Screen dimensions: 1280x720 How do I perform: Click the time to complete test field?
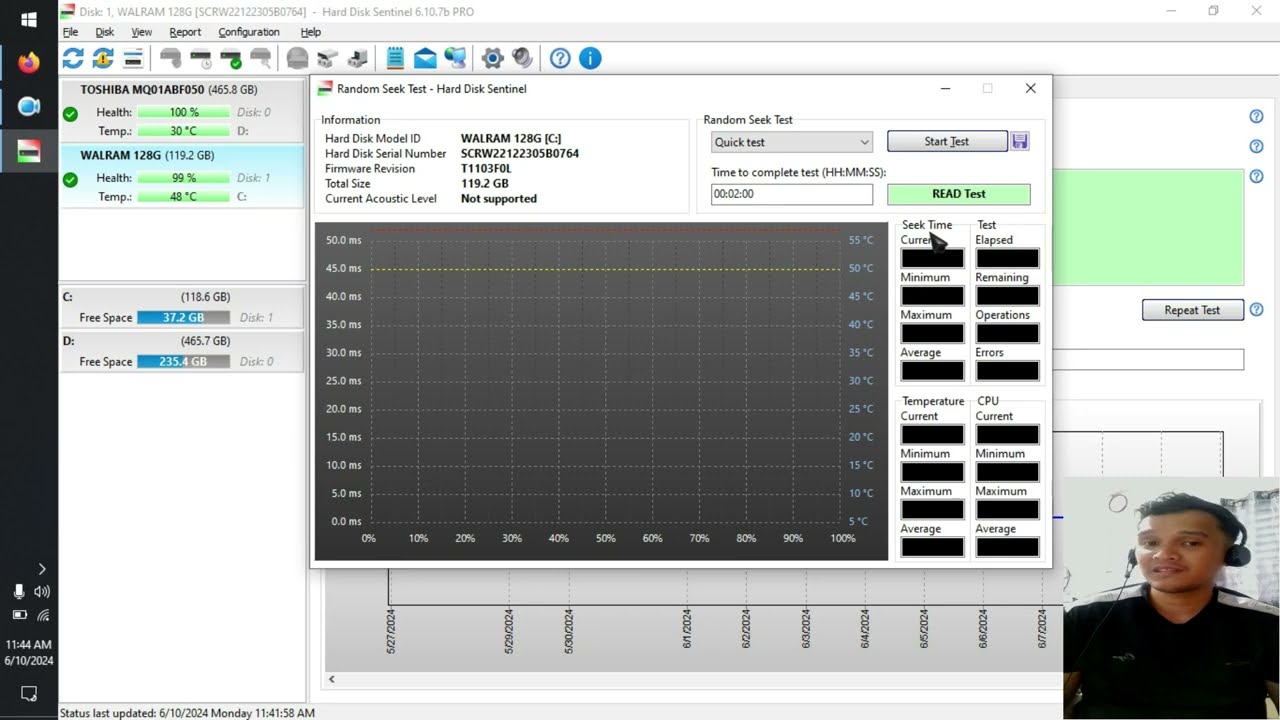[791, 194]
